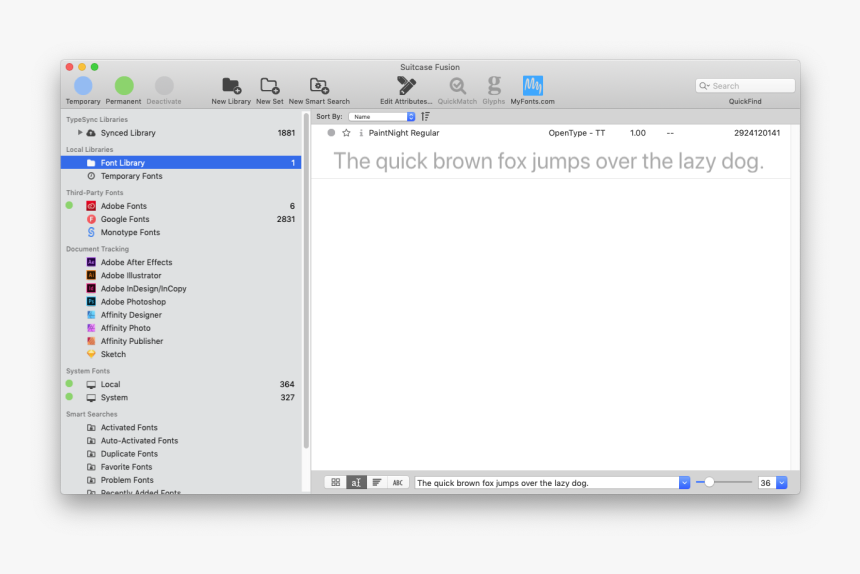Toggle System fonts activation dot
Viewport: 860px width, 574px height.
69,397
